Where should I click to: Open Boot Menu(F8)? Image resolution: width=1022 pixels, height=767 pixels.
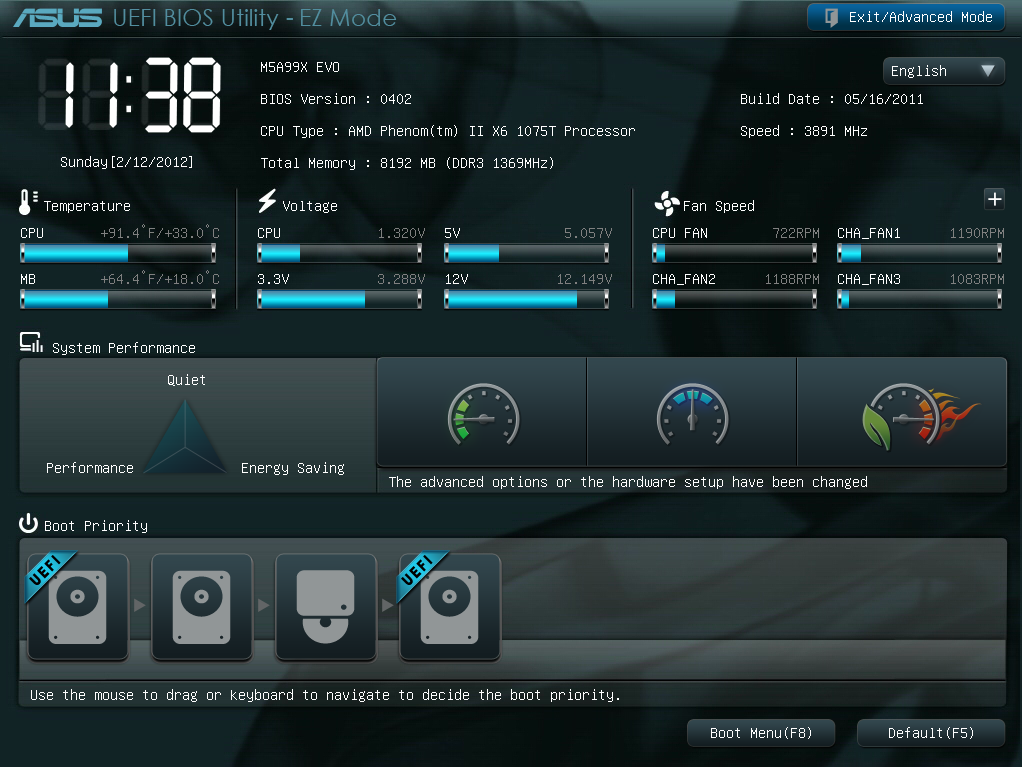761,733
